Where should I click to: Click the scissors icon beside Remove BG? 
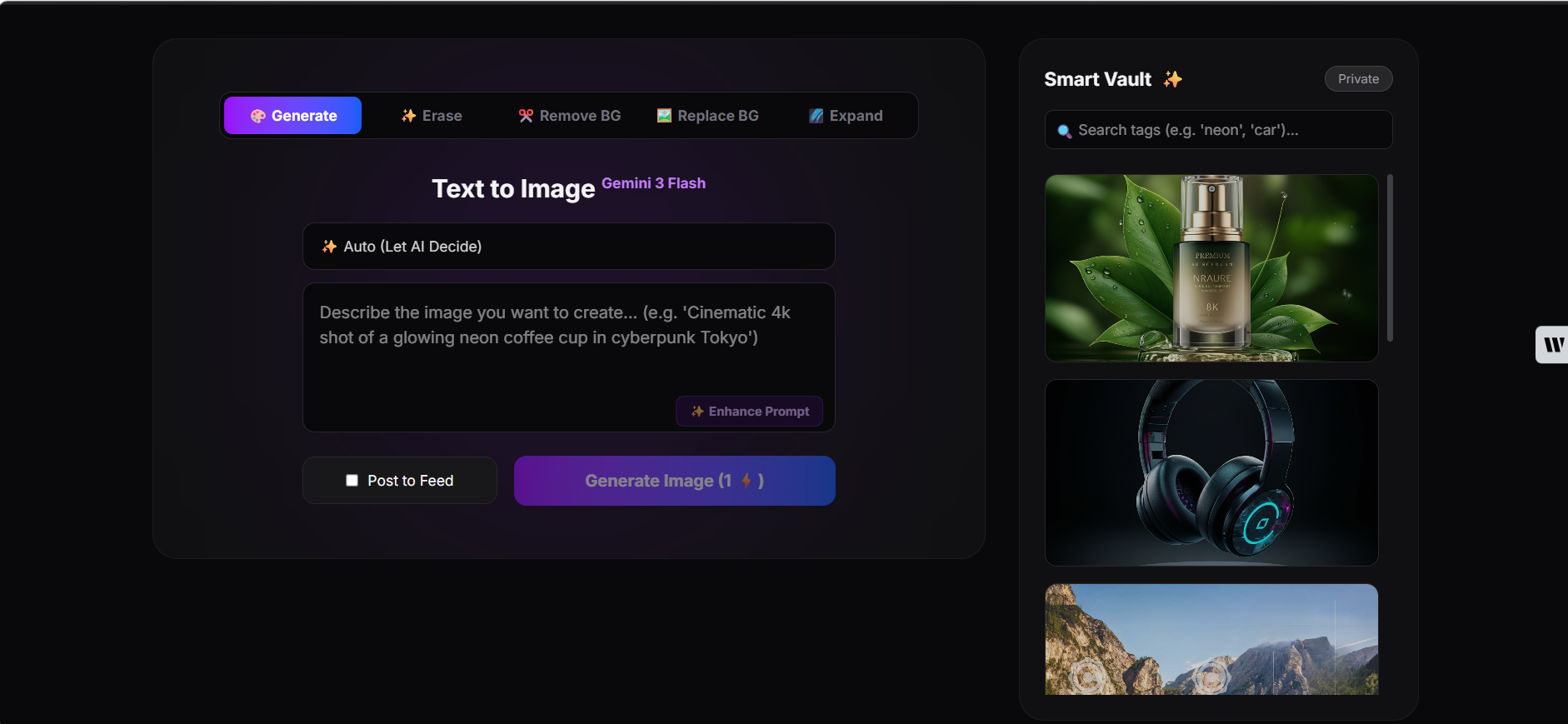[526, 116]
